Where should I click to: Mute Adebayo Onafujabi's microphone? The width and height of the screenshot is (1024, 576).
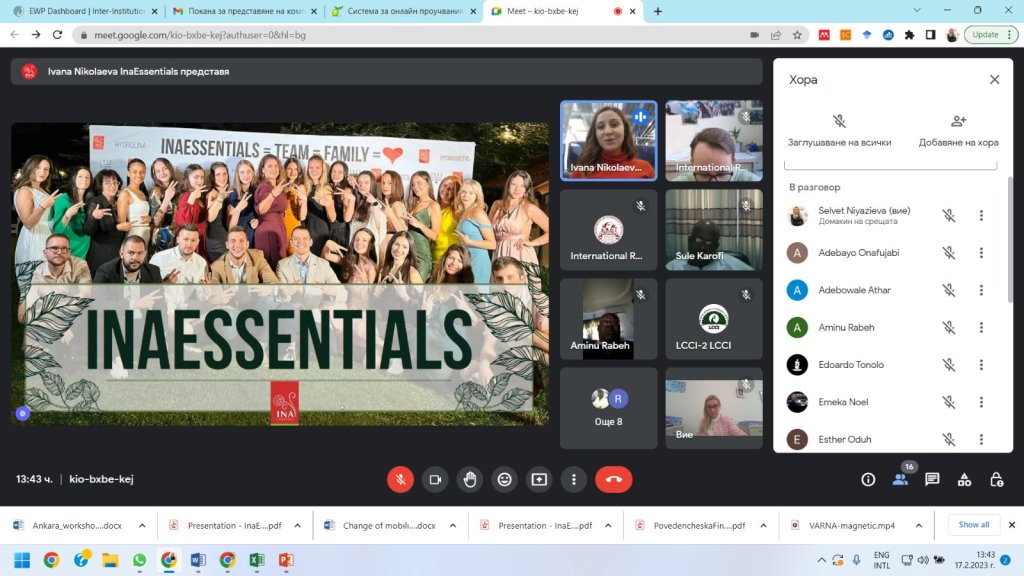[x=948, y=253]
